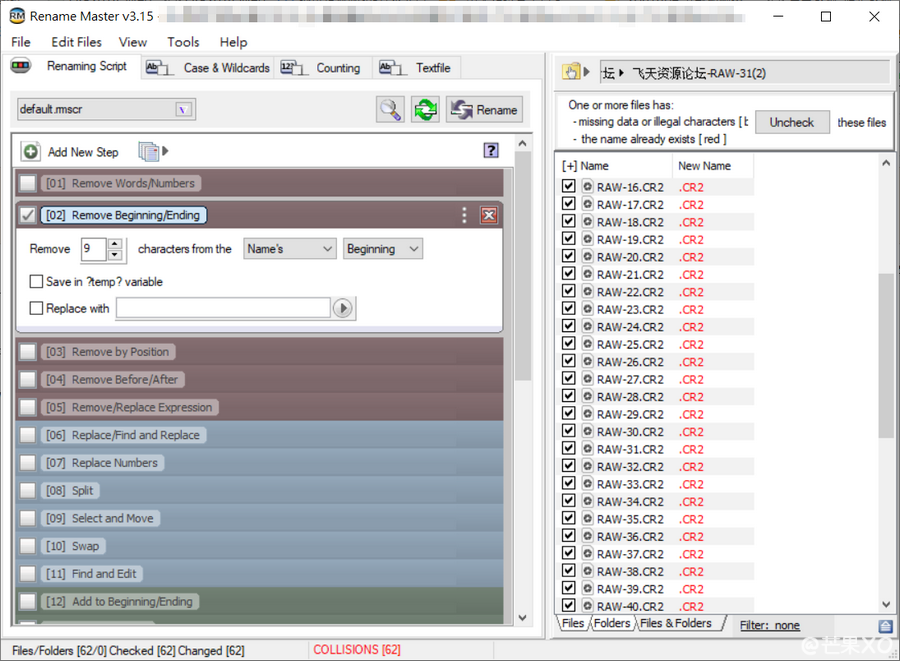The height and width of the screenshot is (661, 900).
Task: Open the Tools menu
Action: click(x=183, y=42)
